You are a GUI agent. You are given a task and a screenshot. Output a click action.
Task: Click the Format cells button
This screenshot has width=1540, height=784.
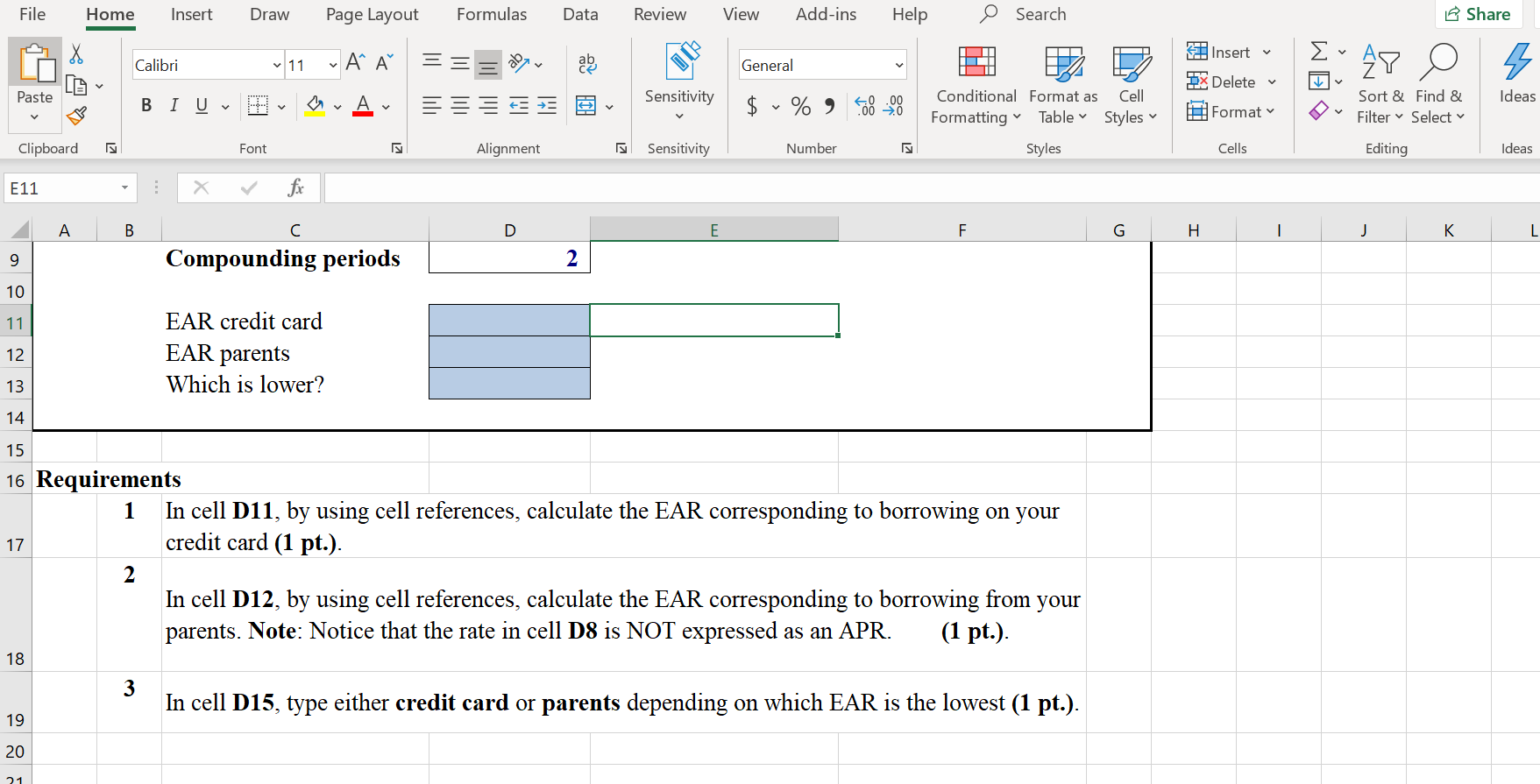(x=1231, y=111)
